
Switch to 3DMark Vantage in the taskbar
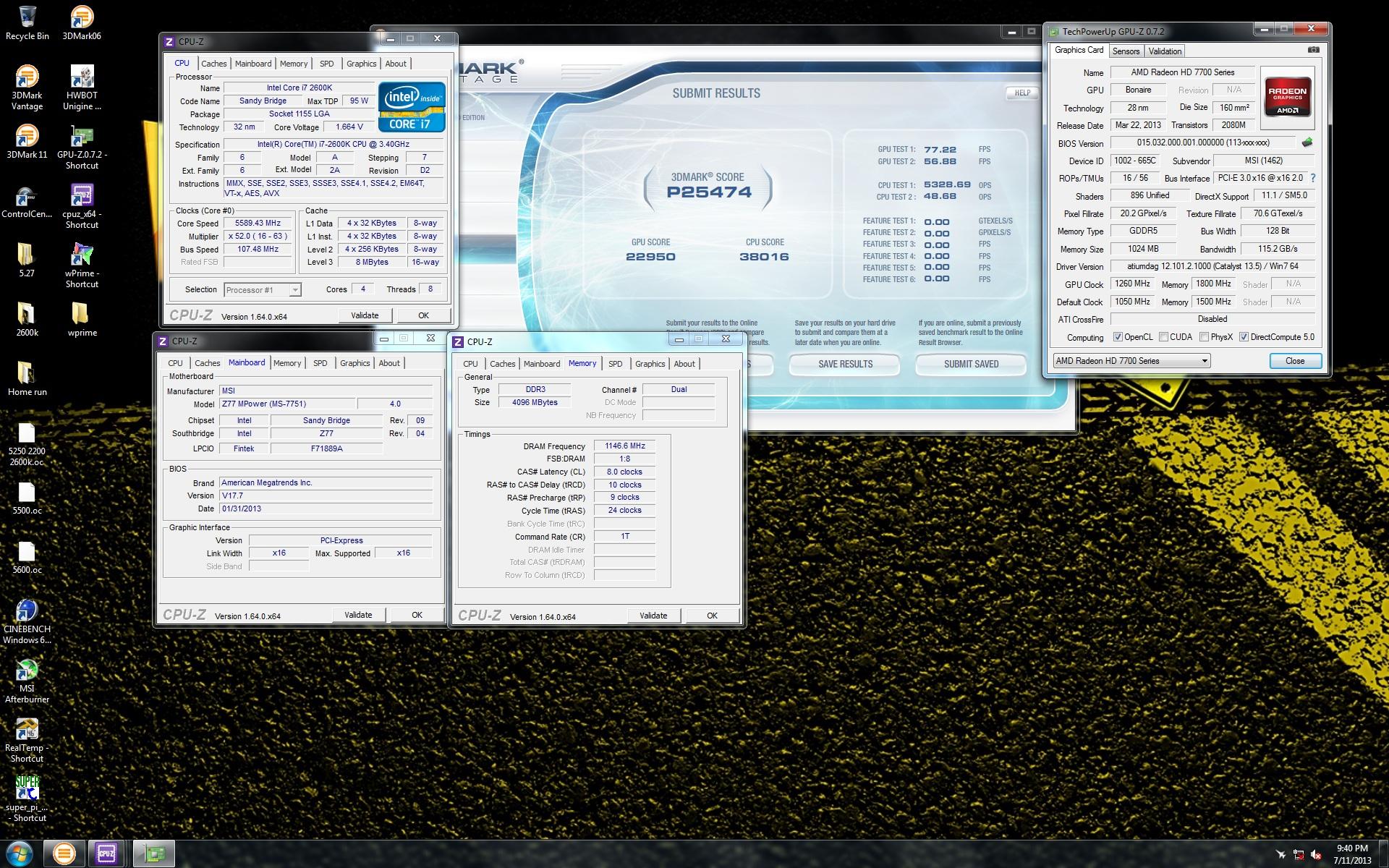pyautogui.click(x=64, y=854)
